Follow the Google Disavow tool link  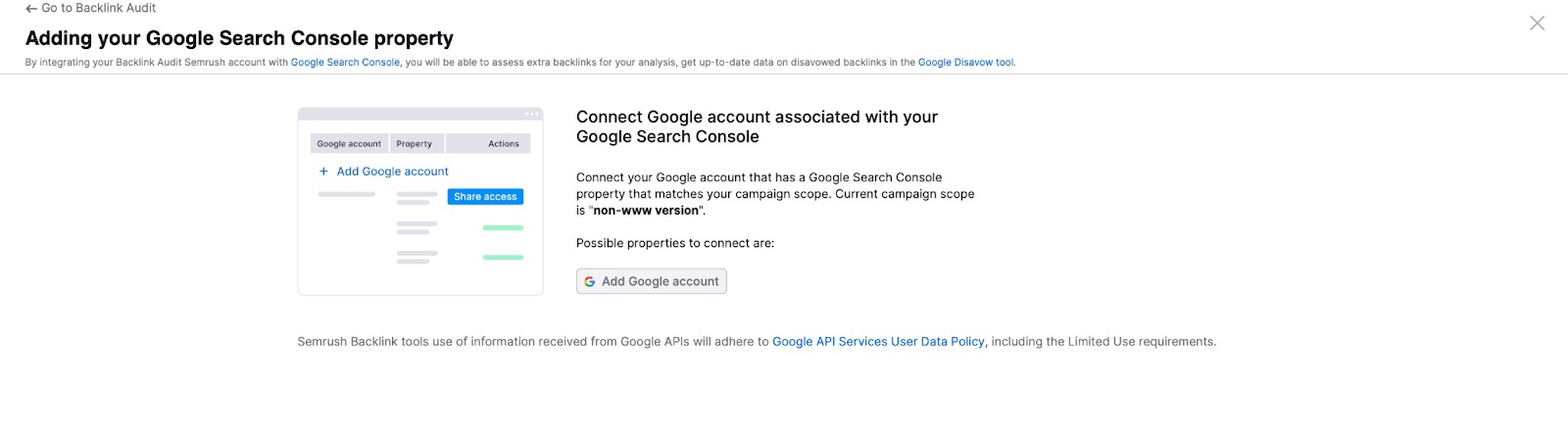coord(965,63)
